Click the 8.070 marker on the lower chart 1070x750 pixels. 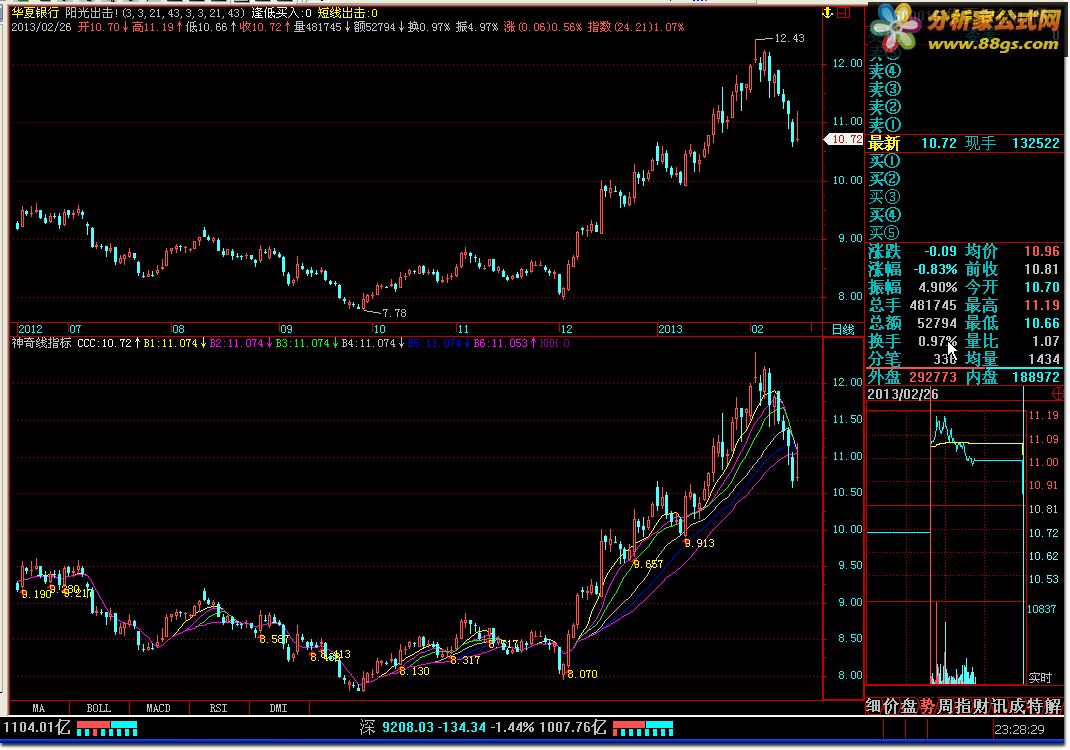[x=582, y=674]
